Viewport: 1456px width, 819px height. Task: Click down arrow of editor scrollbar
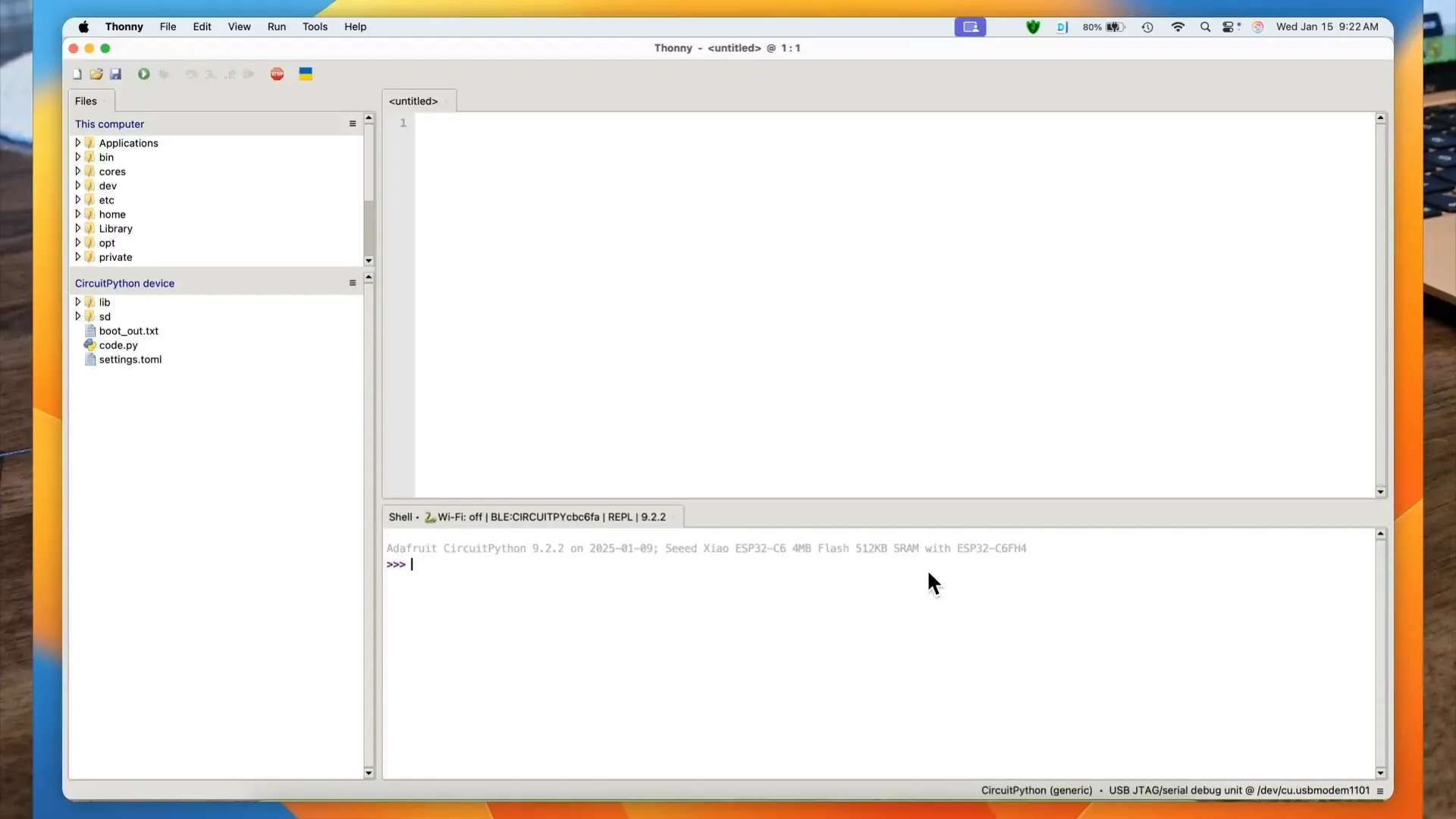[1380, 492]
